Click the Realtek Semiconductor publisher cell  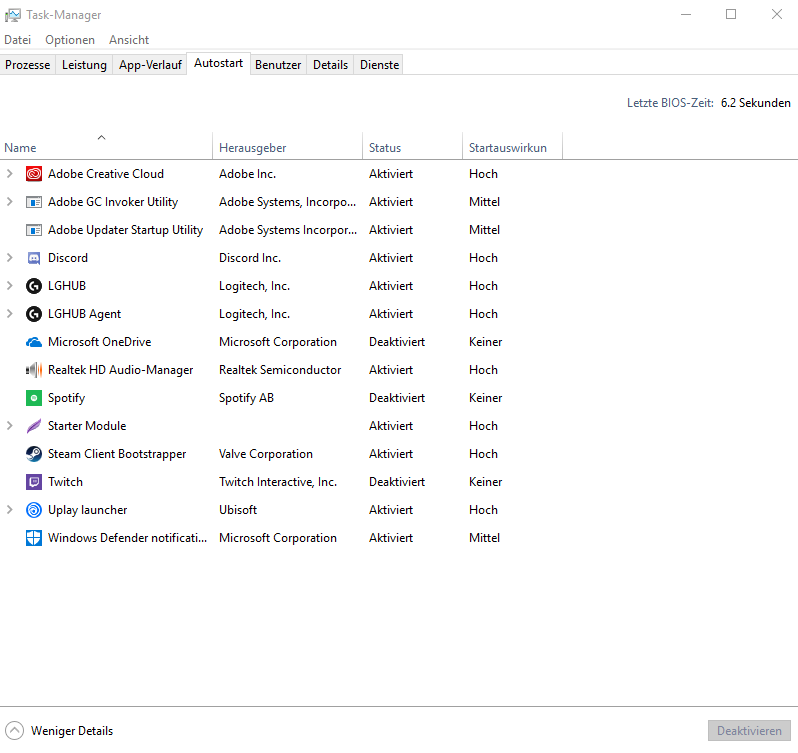point(280,370)
